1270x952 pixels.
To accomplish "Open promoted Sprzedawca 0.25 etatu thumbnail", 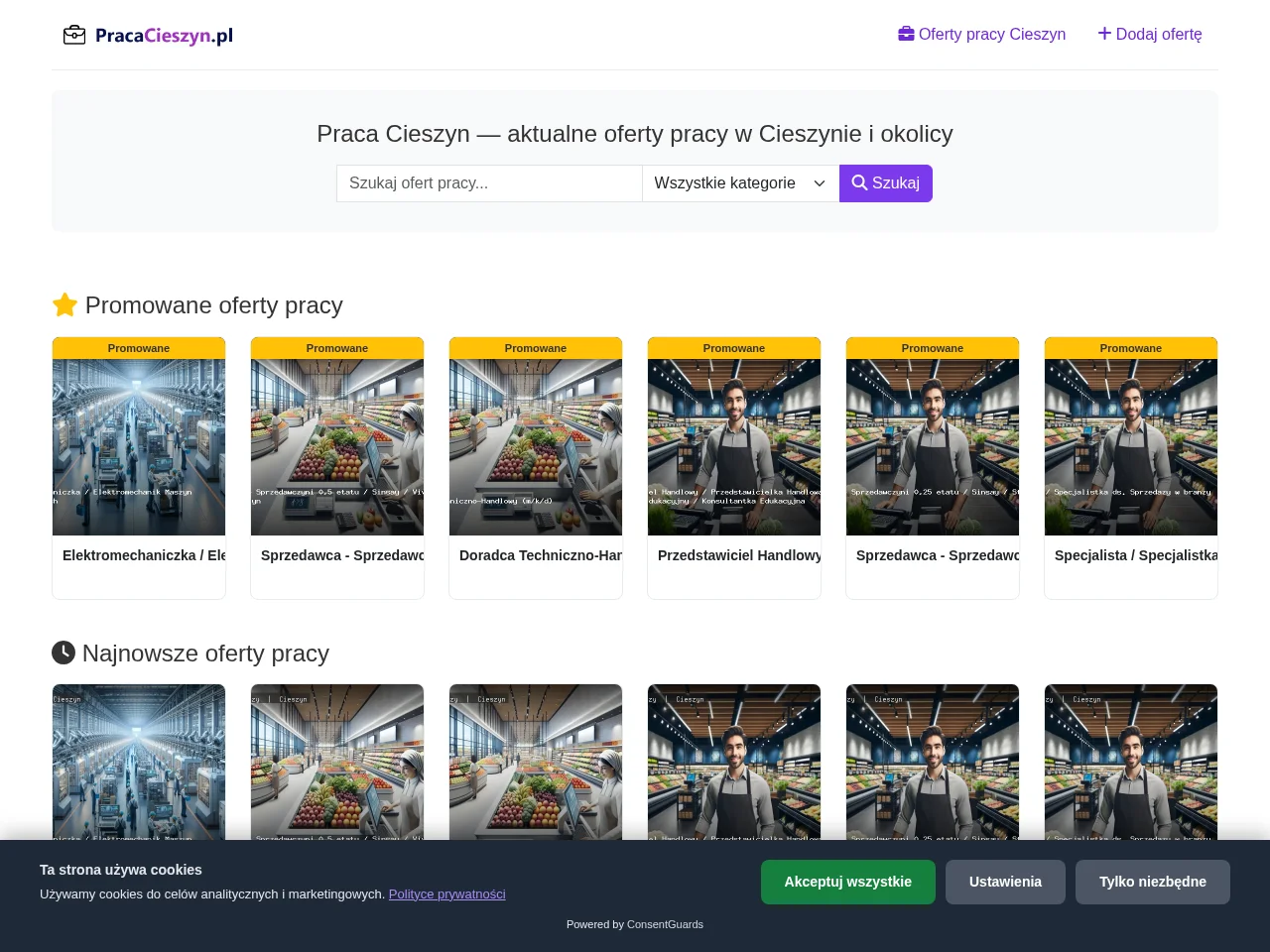I will [933, 447].
